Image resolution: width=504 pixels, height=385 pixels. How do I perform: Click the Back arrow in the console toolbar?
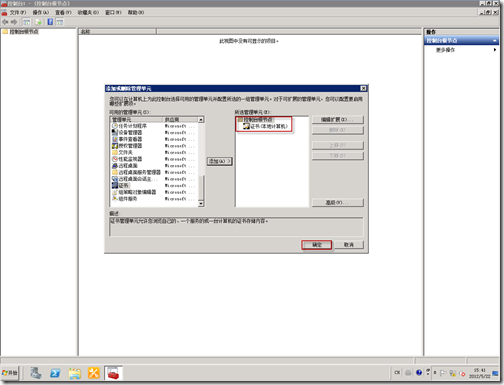tap(5, 22)
